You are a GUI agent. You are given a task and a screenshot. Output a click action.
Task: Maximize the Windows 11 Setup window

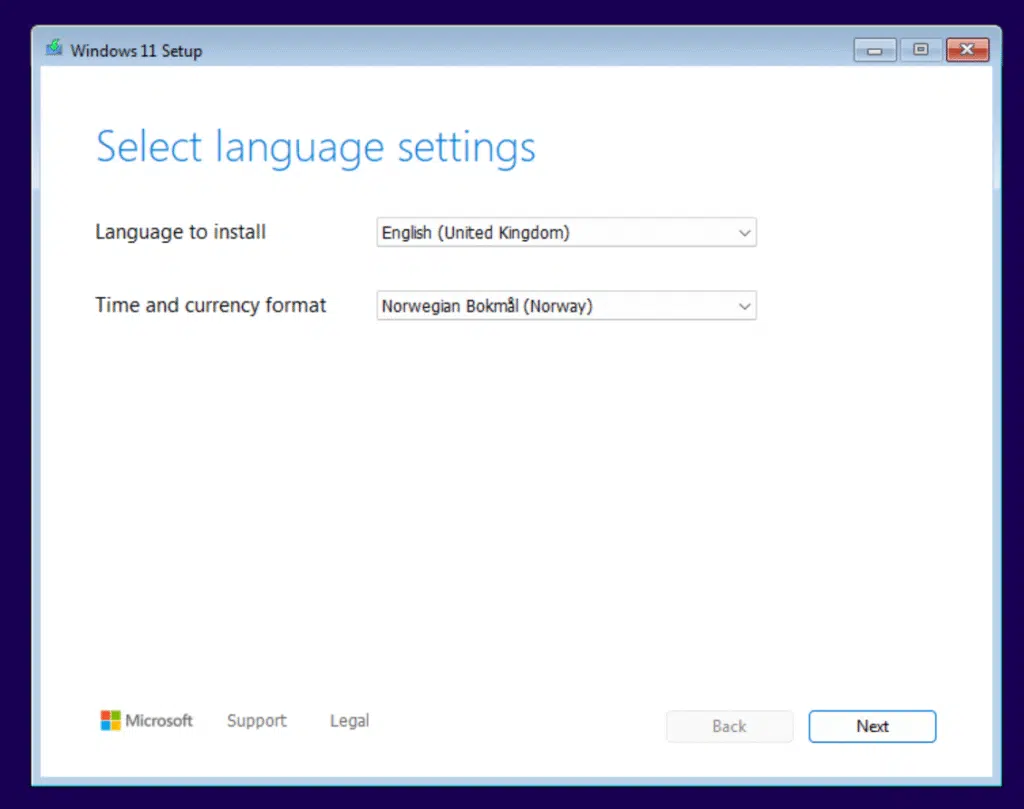tap(920, 50)
